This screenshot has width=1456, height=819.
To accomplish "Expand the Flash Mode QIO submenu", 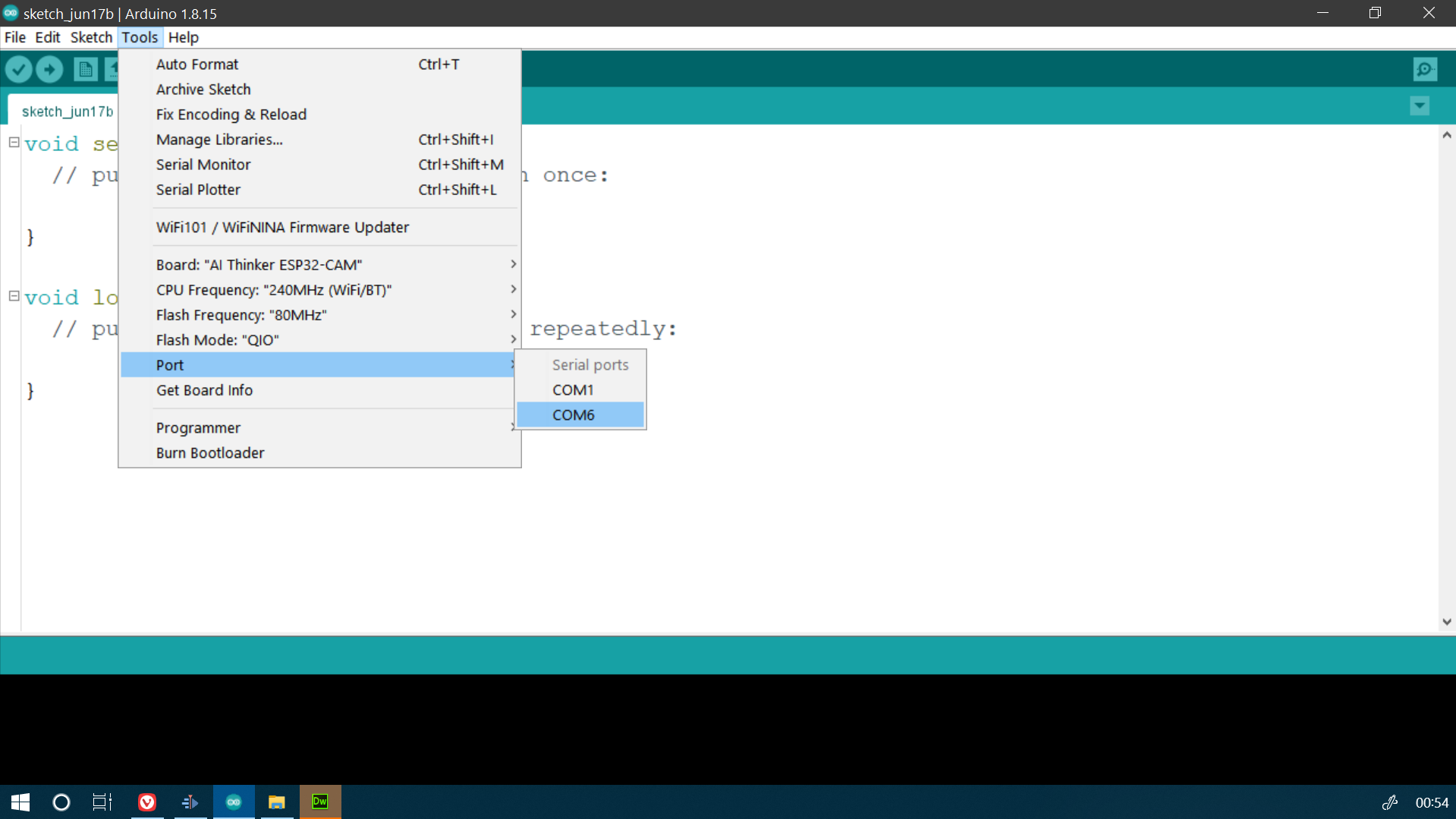I will [x=319, y=340].
